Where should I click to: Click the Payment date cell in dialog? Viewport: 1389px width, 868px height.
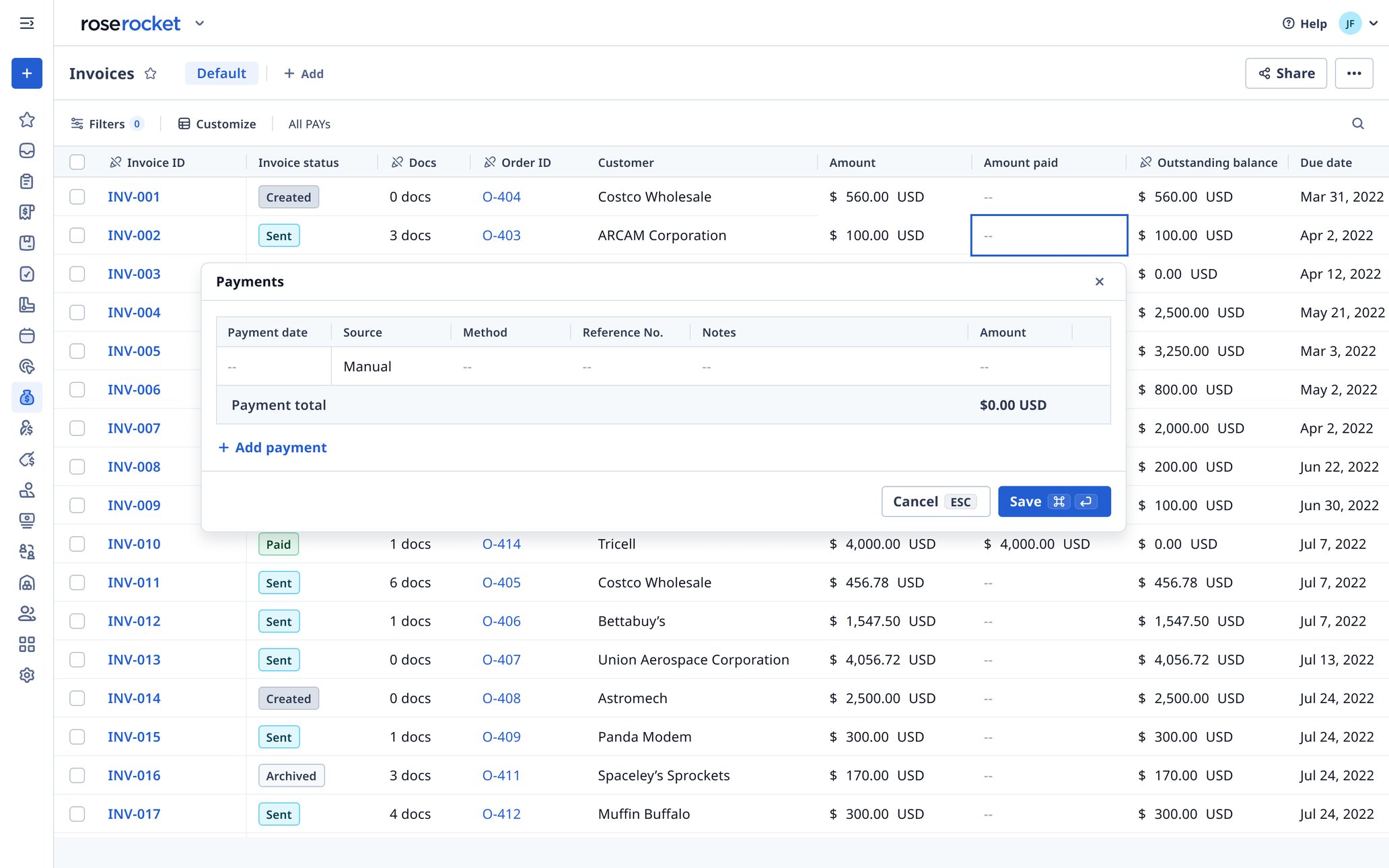click(x=274, y=367)
